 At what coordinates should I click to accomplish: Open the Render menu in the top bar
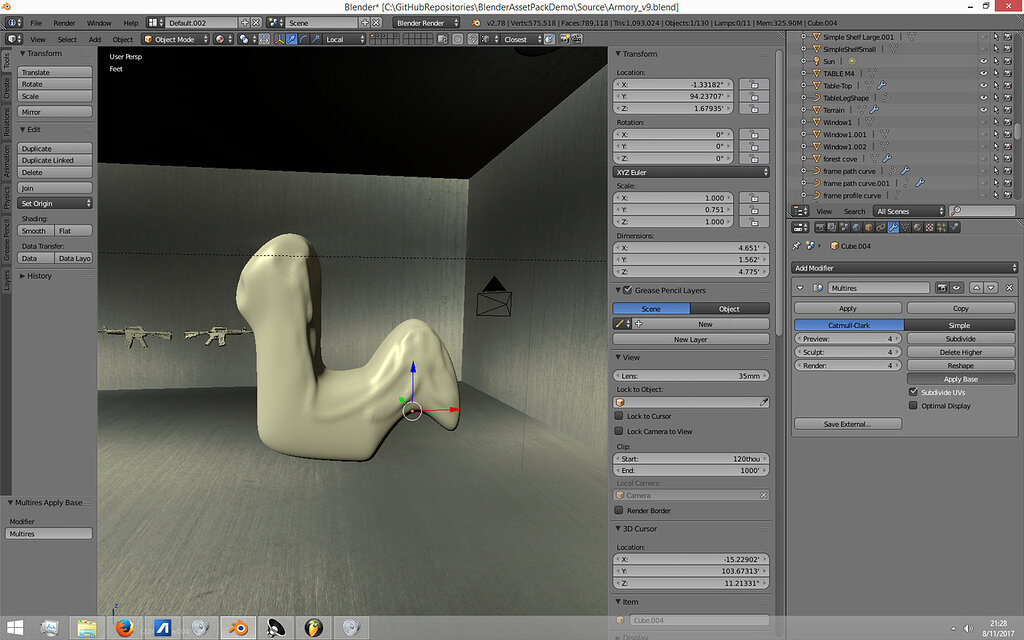[64, 22]
